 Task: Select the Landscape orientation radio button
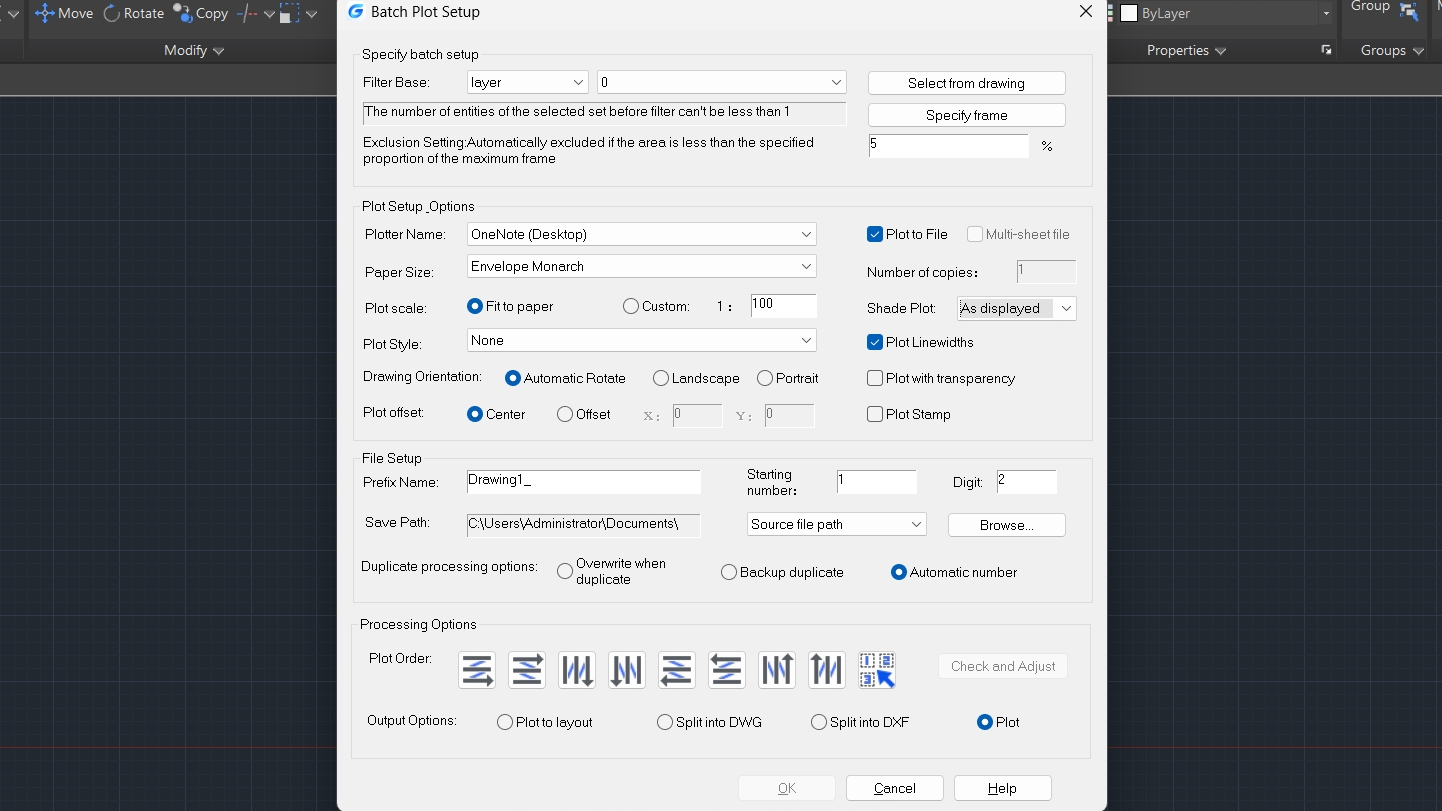[x=660, y=378]
